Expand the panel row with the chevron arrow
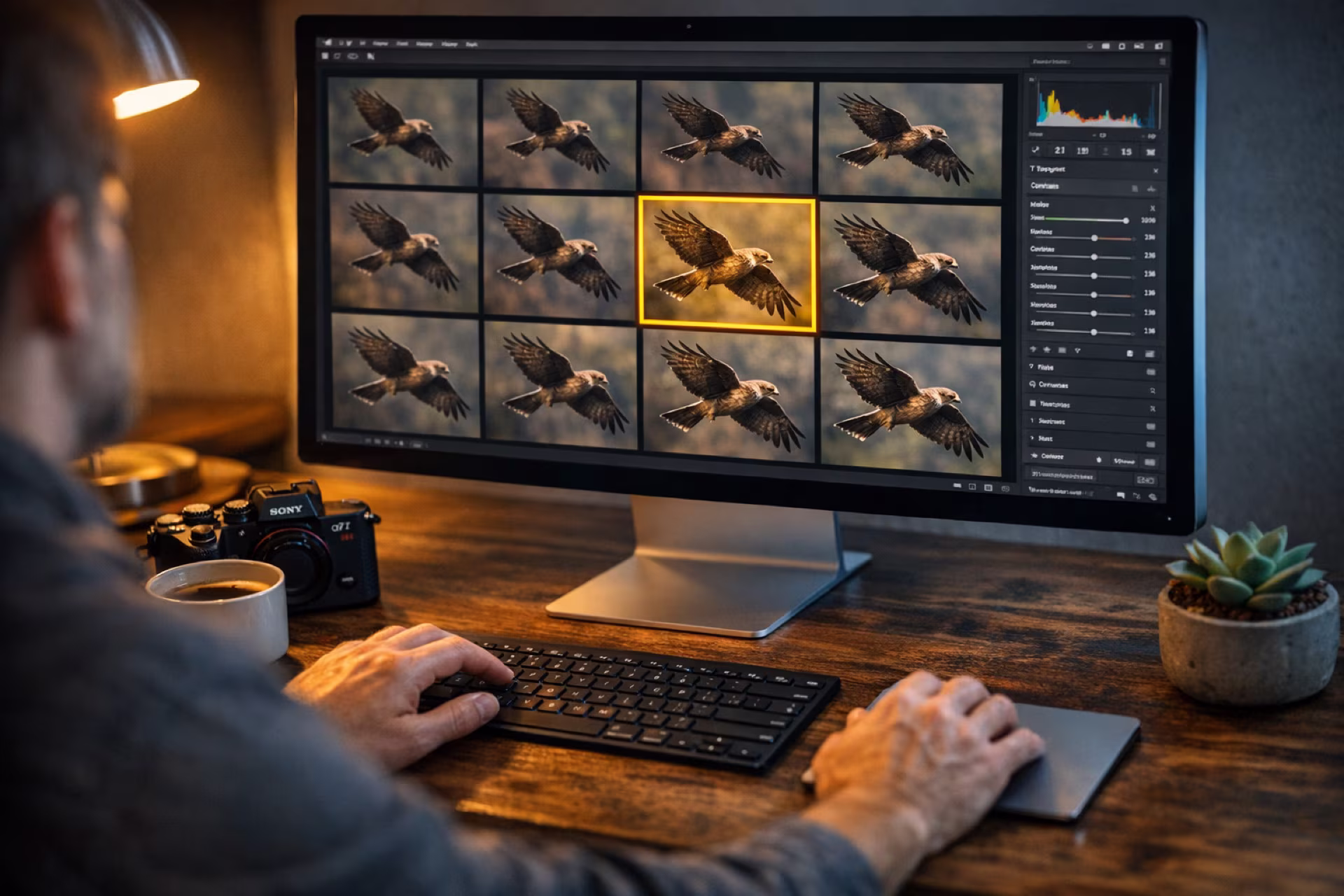 (1032, 438)
